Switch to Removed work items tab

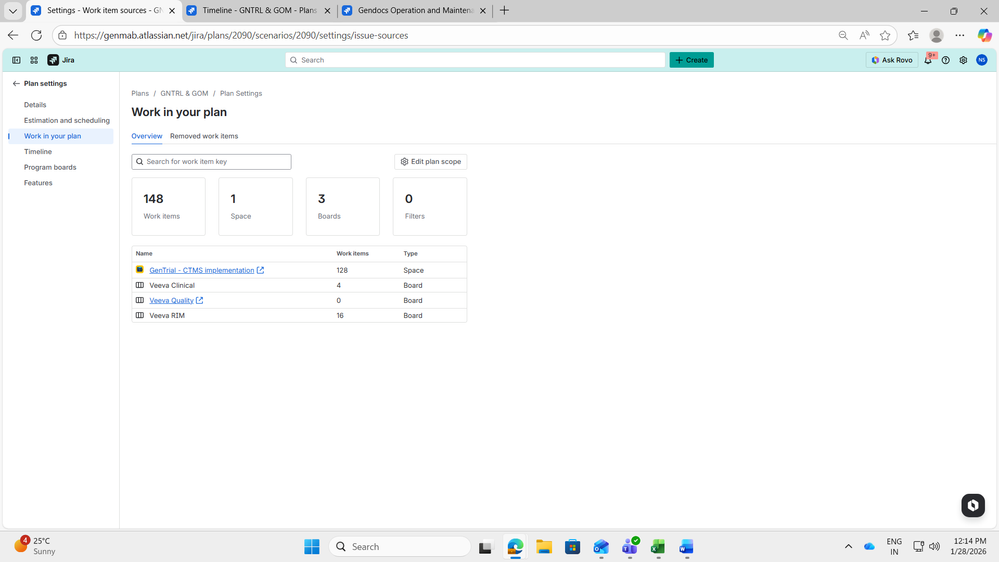204,136
